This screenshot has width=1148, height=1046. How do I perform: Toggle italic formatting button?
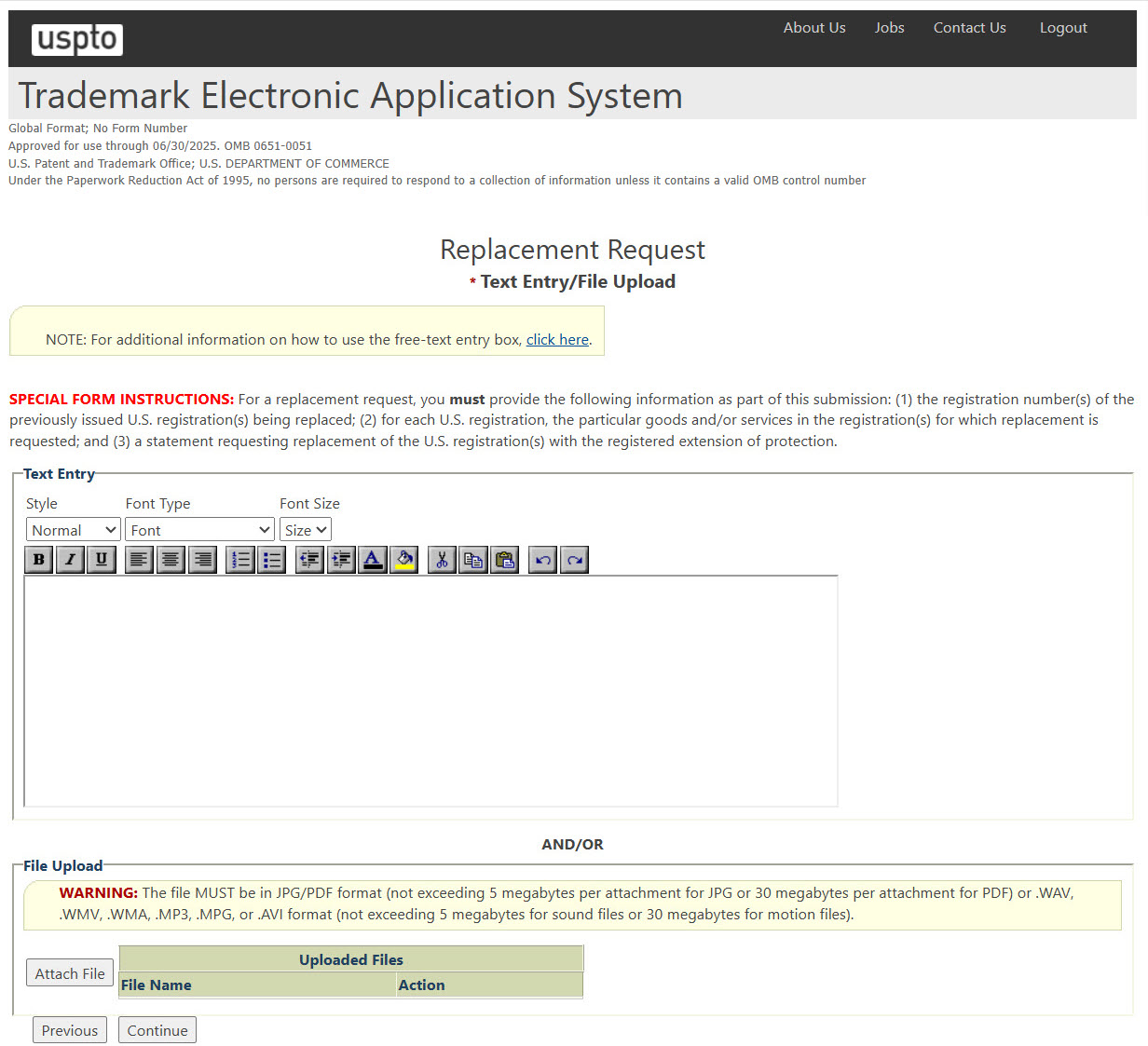[x=70, y=560]
